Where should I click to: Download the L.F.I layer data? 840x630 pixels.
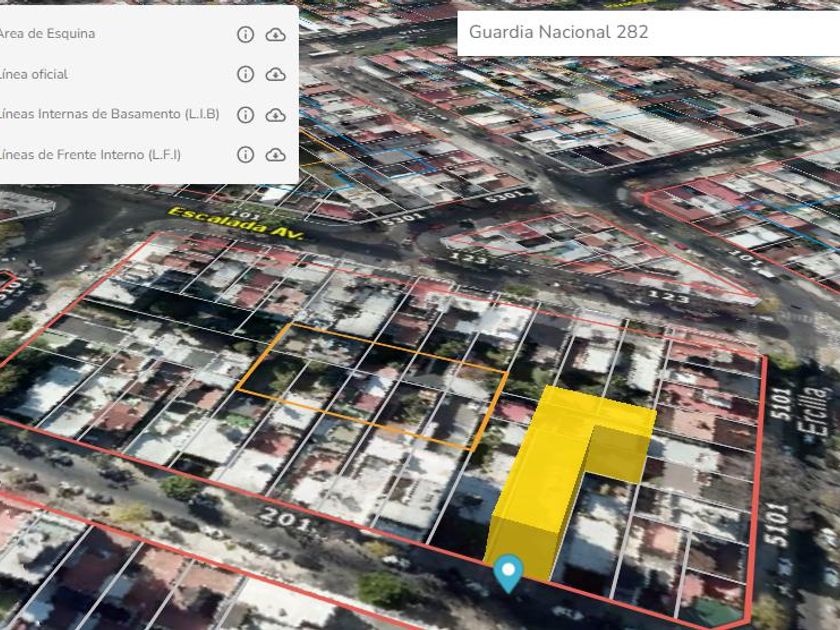point(275,154)
